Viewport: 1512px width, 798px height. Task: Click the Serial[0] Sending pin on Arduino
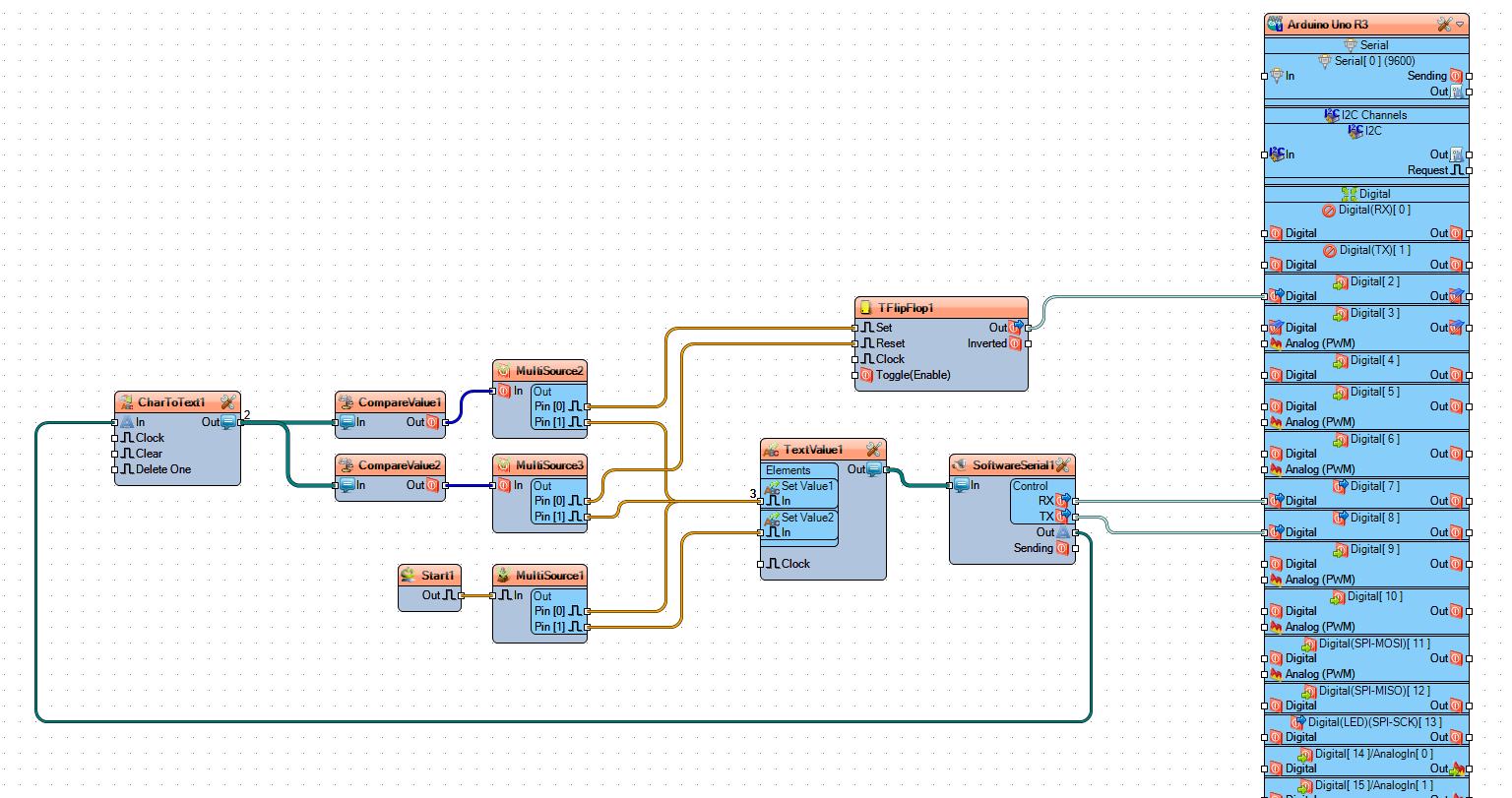pyautogui.click(x=1469, y=76)
